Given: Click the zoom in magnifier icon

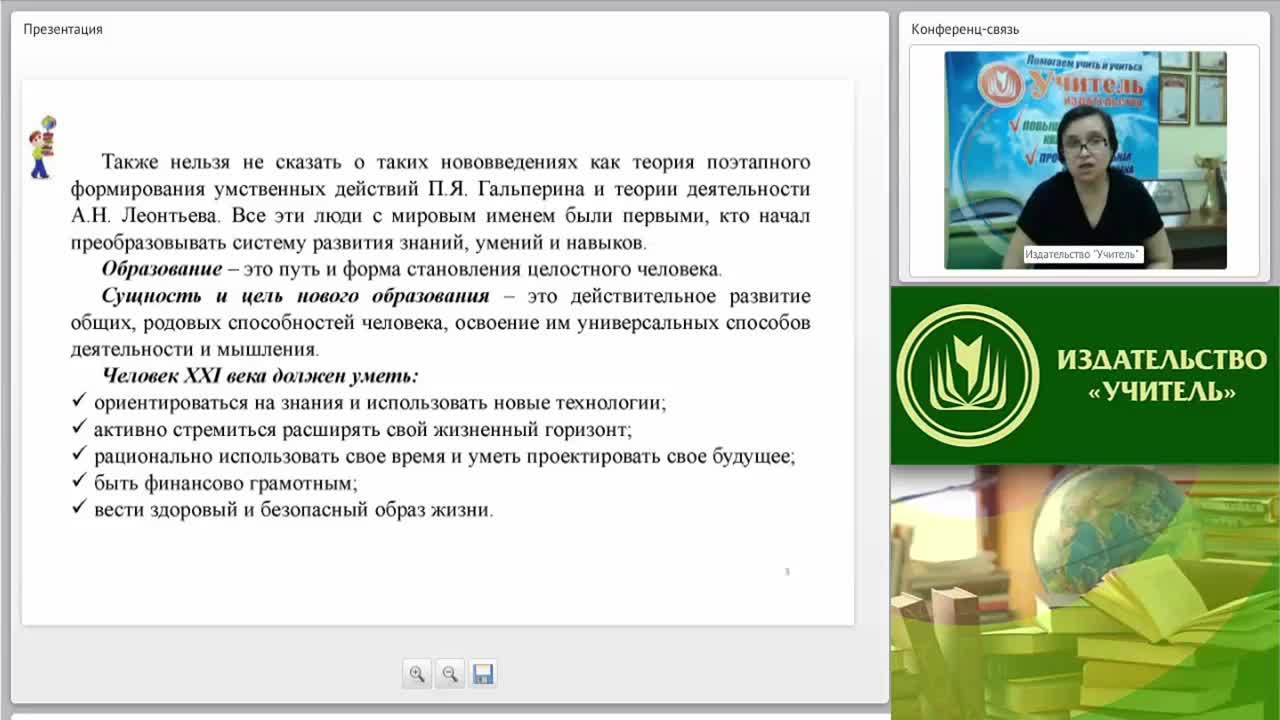Looking at the screenshot, I should pos(417,674).
